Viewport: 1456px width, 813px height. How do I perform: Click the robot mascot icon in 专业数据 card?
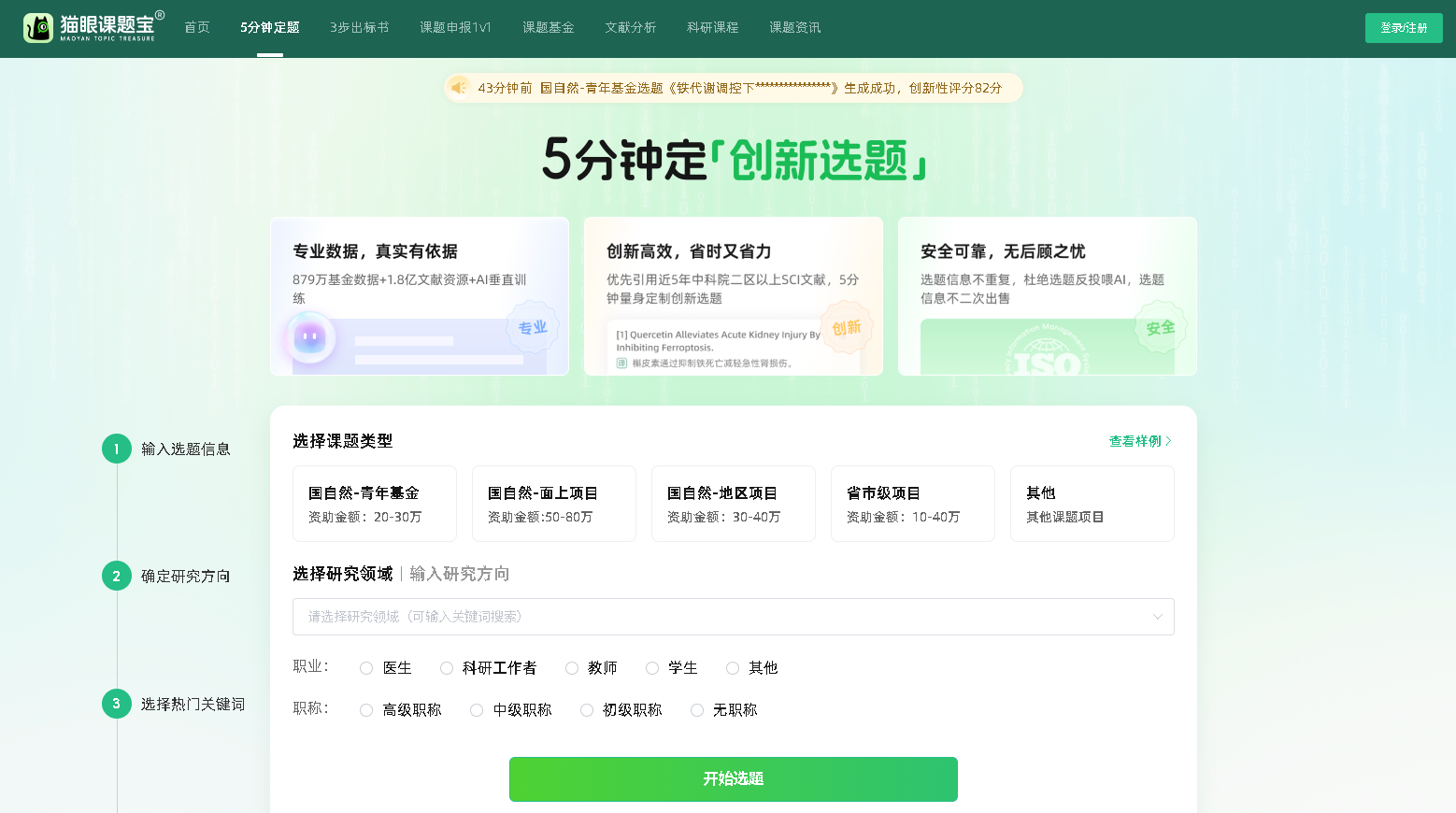pos(309,337)
